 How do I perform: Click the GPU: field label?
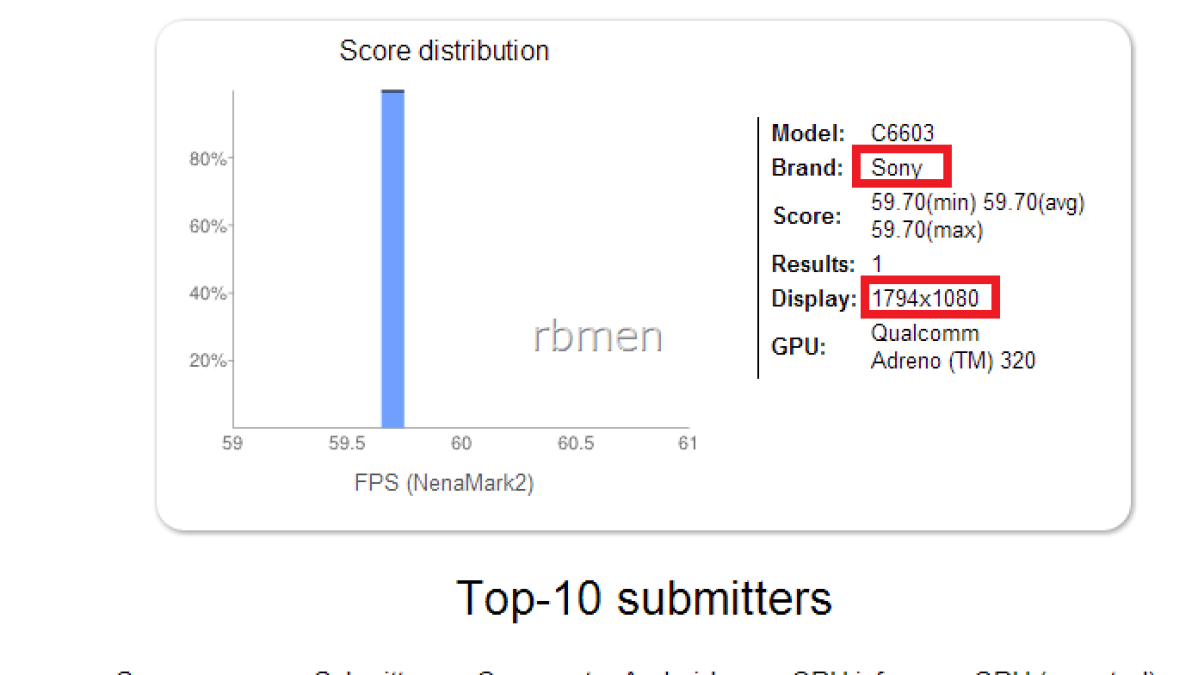pyautogui.click(x=797, y=347)
